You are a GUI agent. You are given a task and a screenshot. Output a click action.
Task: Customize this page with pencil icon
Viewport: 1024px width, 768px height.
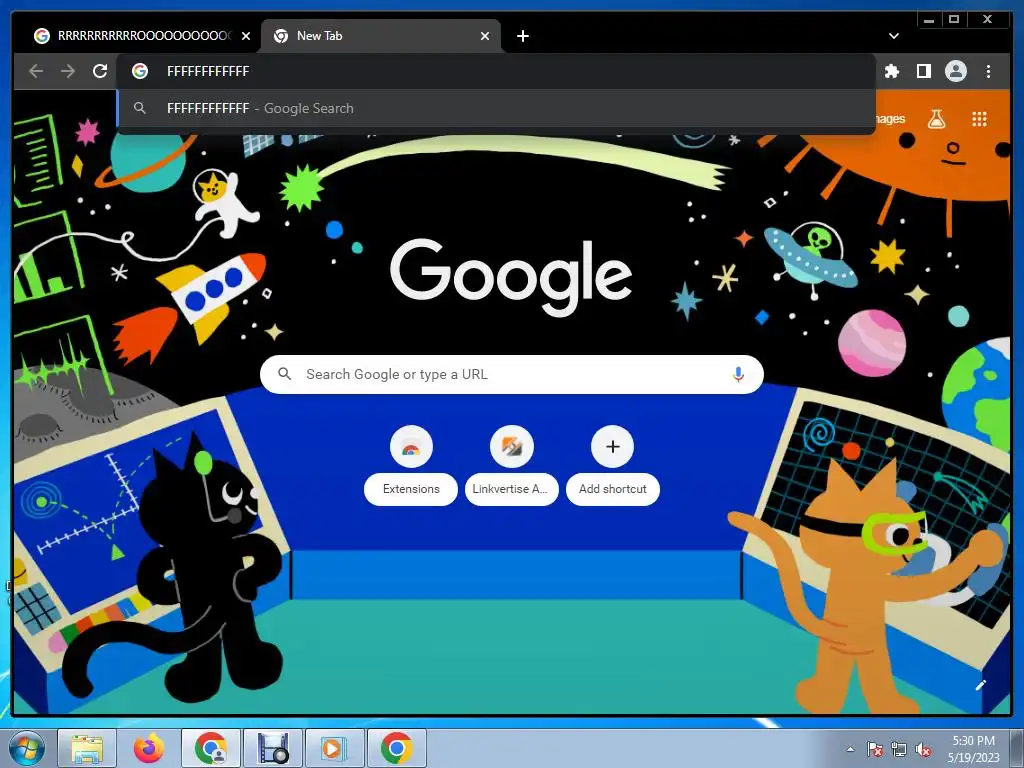tap(980, 685)
